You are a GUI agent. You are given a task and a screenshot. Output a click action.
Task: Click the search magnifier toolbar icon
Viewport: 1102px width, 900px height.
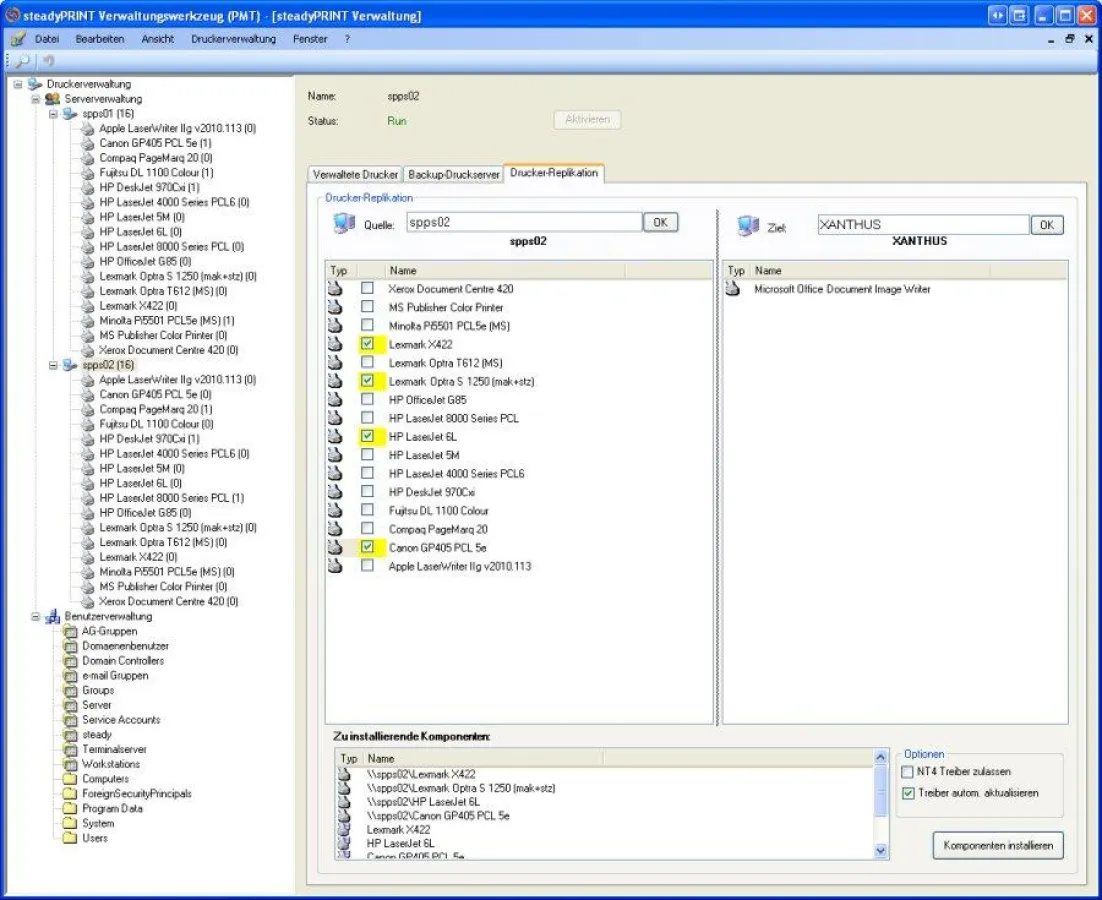(20, 61)
